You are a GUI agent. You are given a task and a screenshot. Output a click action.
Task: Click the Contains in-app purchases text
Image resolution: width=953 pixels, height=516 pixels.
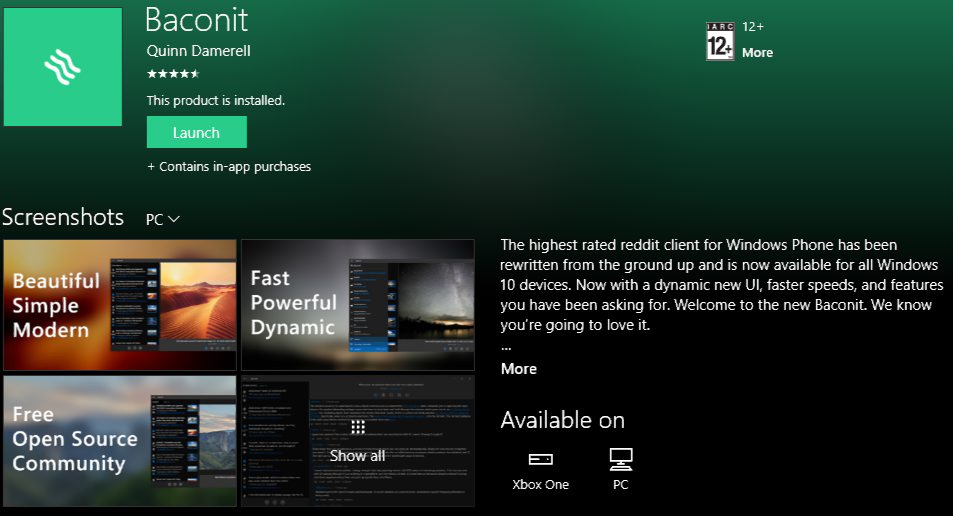229,167
